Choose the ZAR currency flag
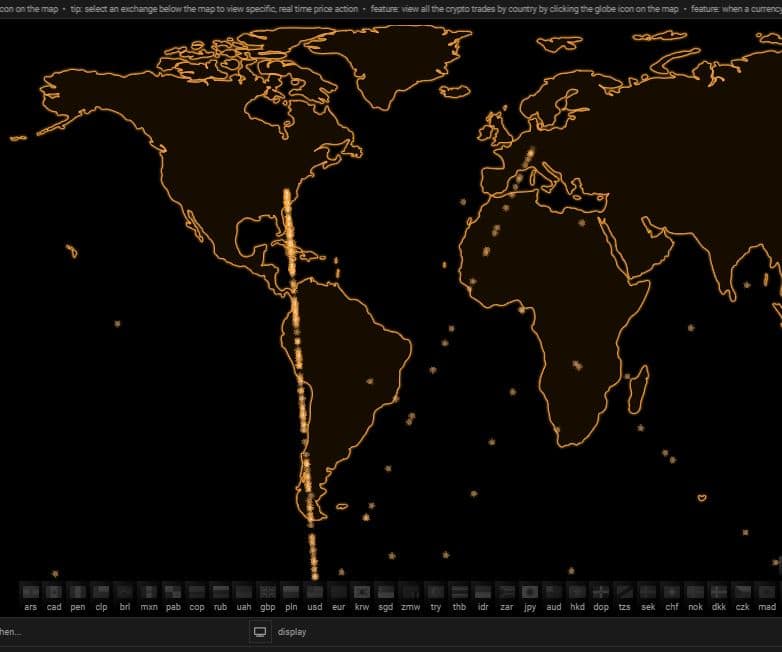The width and height of the screenshot is (782, 652). click(x=506, y=591)
